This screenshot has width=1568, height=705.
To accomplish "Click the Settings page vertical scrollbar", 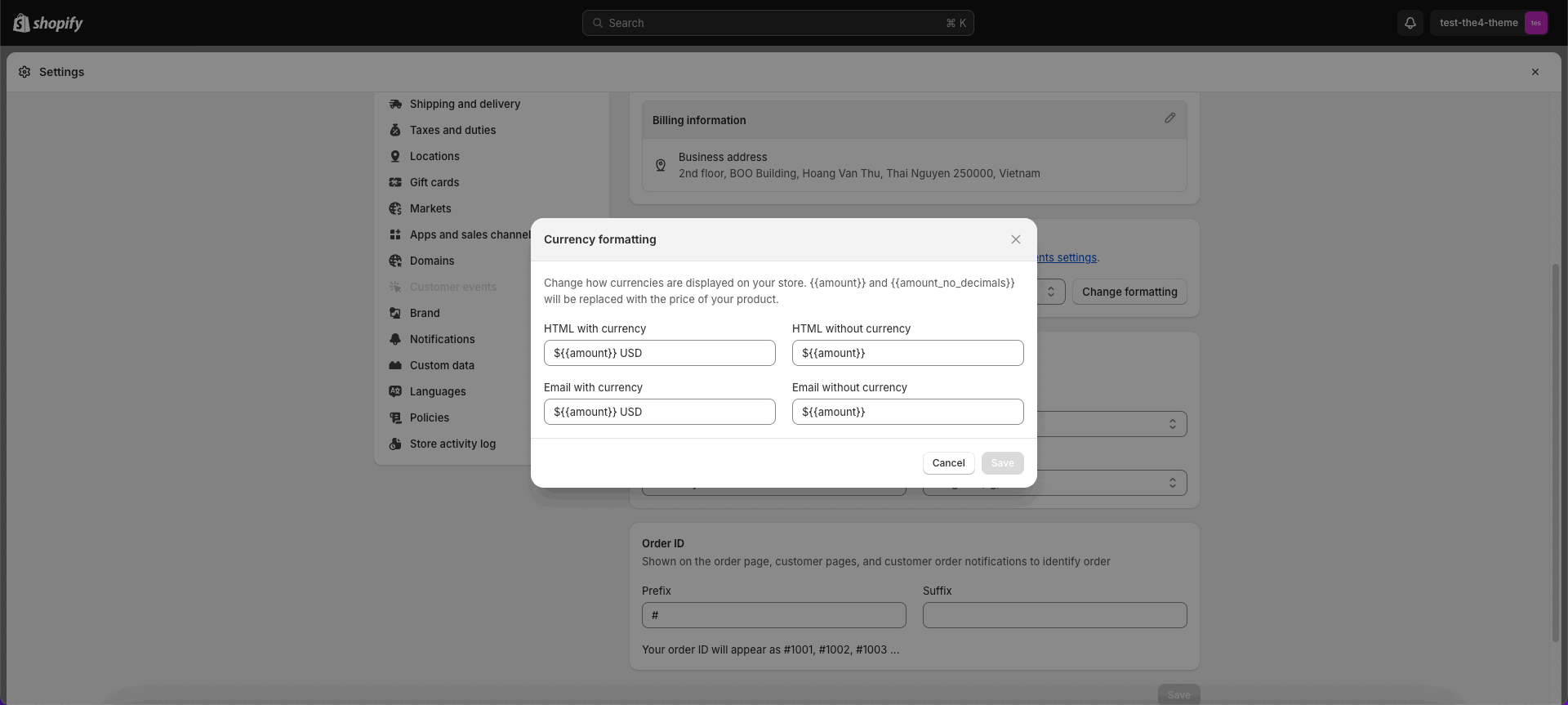I will coord(1556,453).
